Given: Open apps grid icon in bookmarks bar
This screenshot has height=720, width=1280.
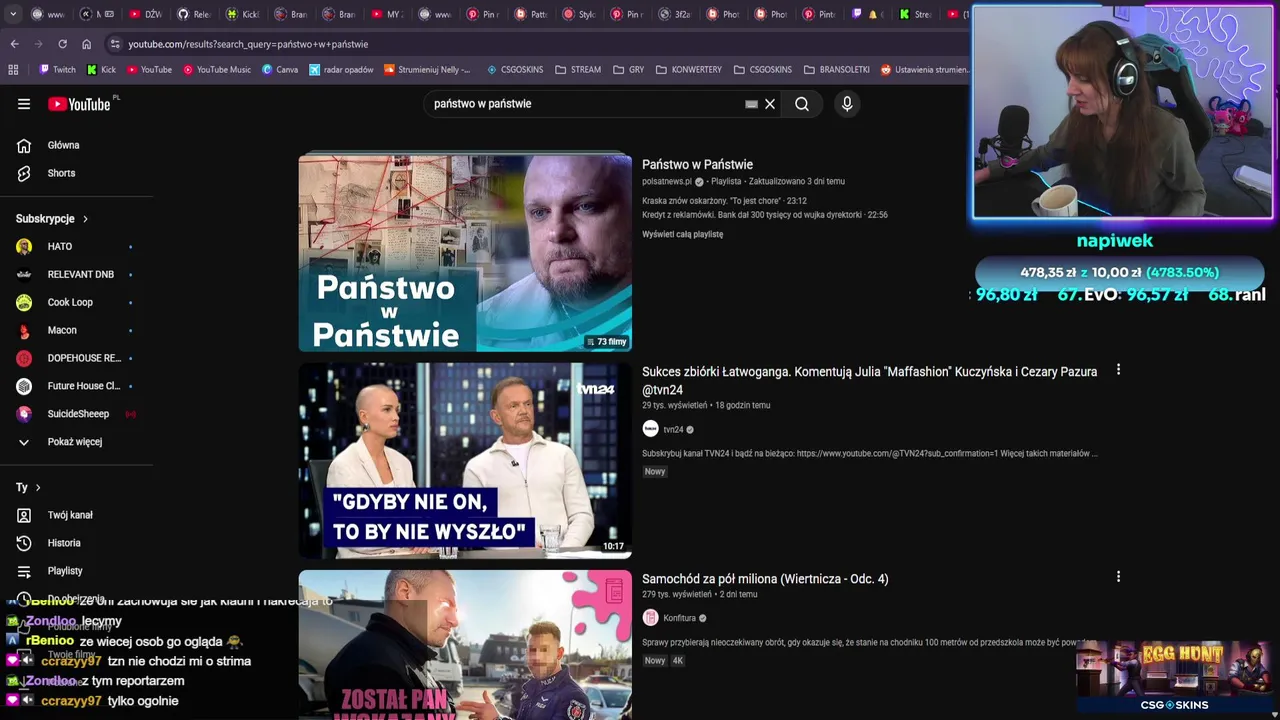Looking at the screenshot, I should coord(13,70).
